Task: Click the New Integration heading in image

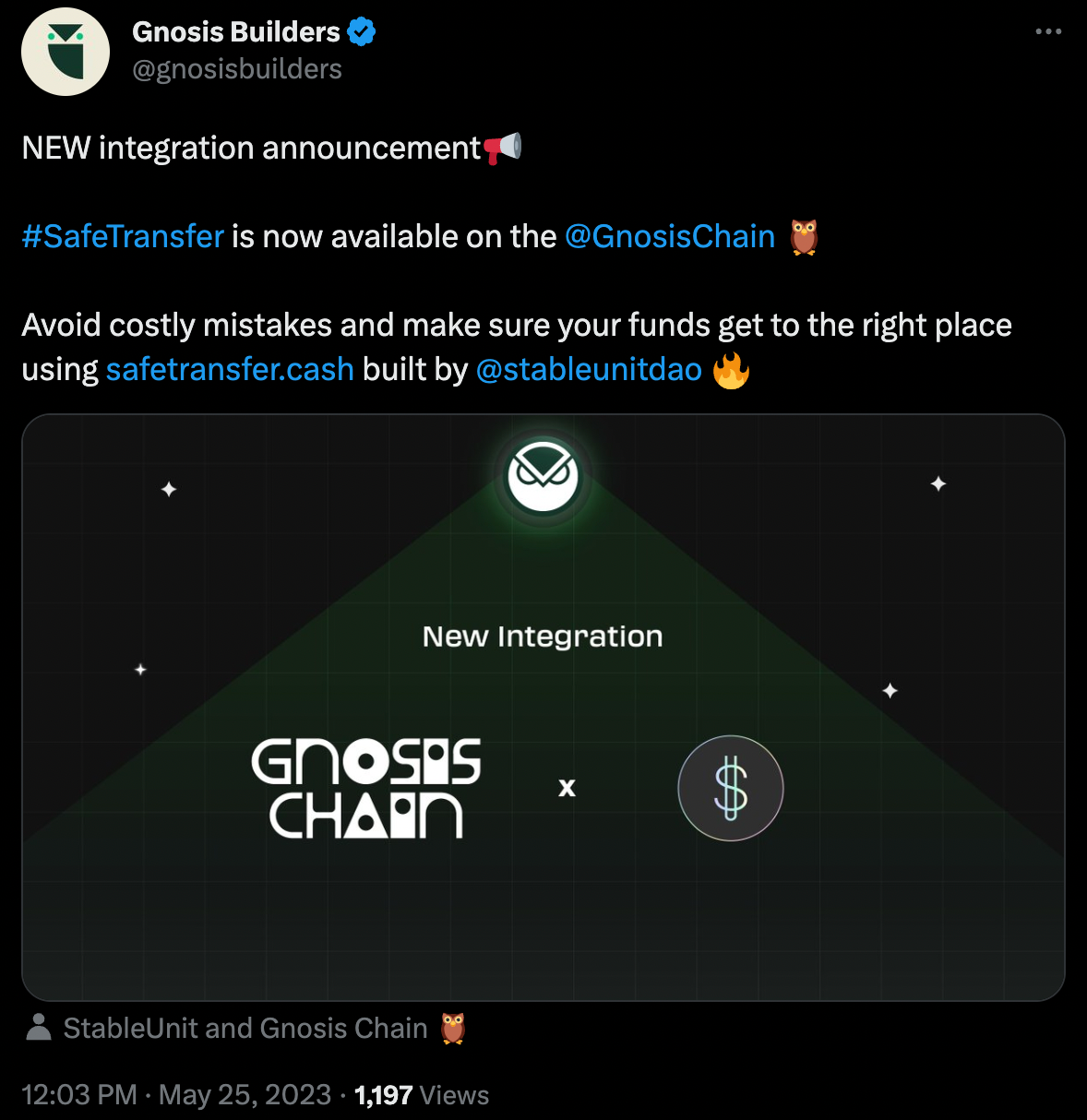Action: 543,637
